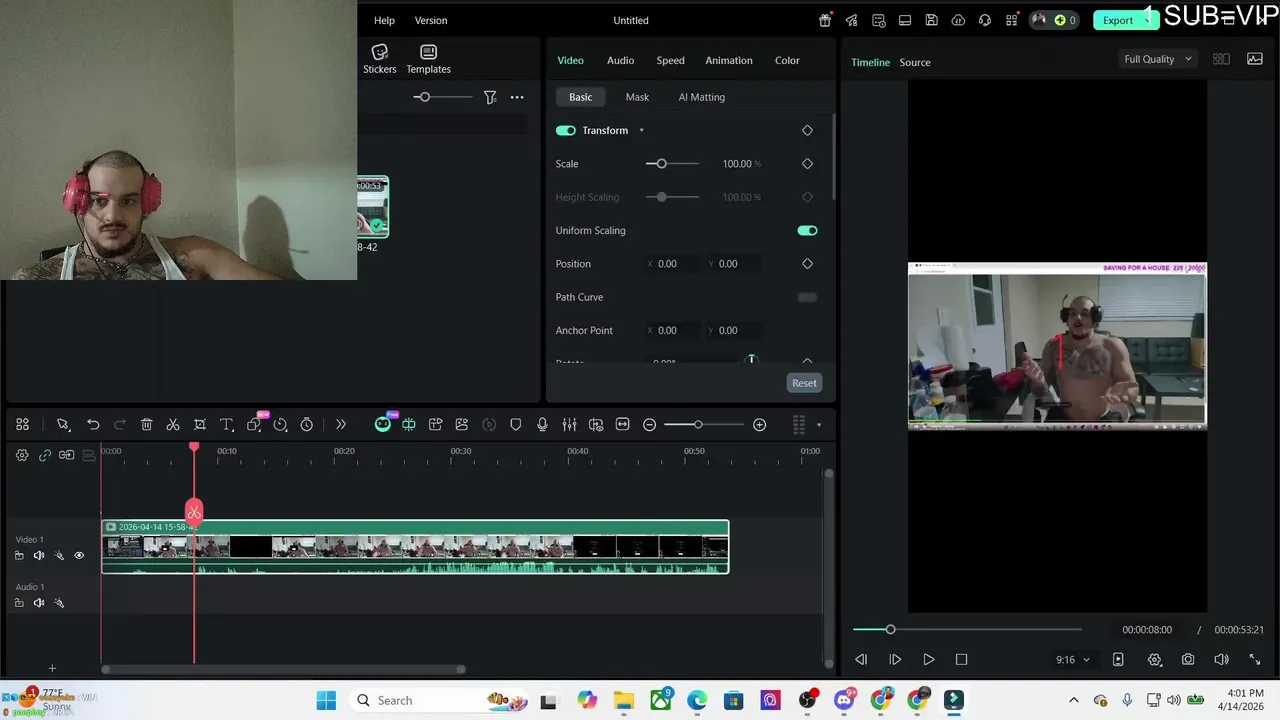This screenshot has width=1280, height=720.
Task: Open the Full Quality dropdown
Action: coord(1158,59)
